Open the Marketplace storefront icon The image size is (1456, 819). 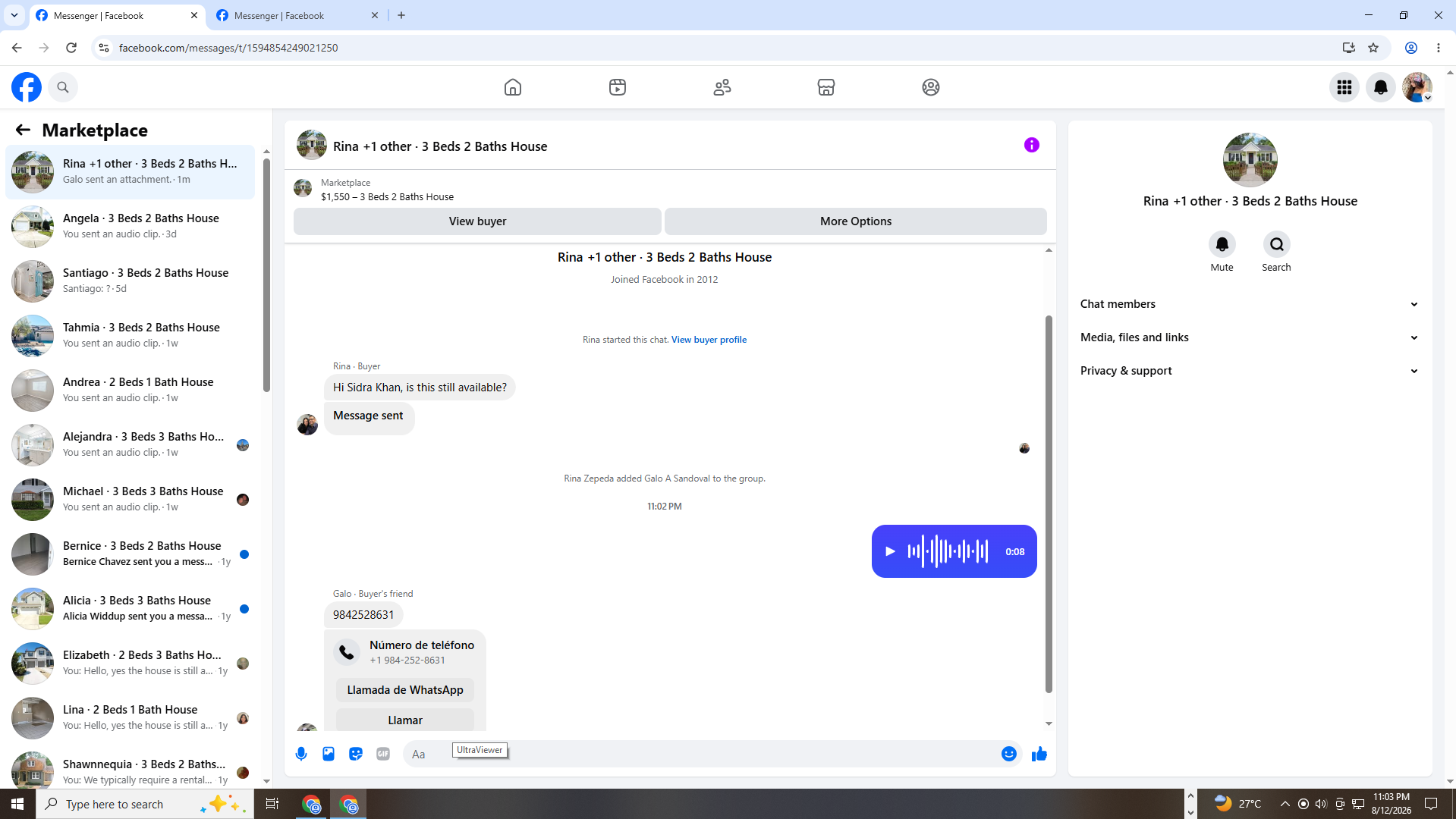click(x=826, y=87)
